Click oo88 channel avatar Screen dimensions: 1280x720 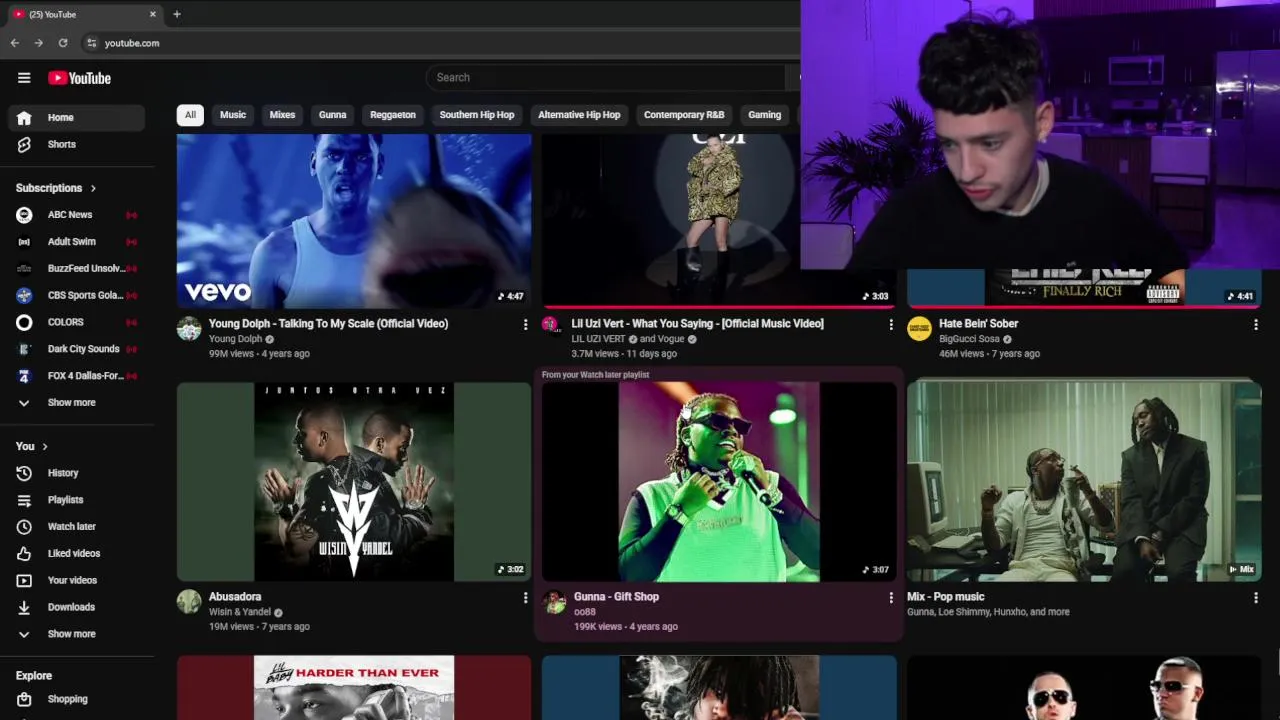554,601
